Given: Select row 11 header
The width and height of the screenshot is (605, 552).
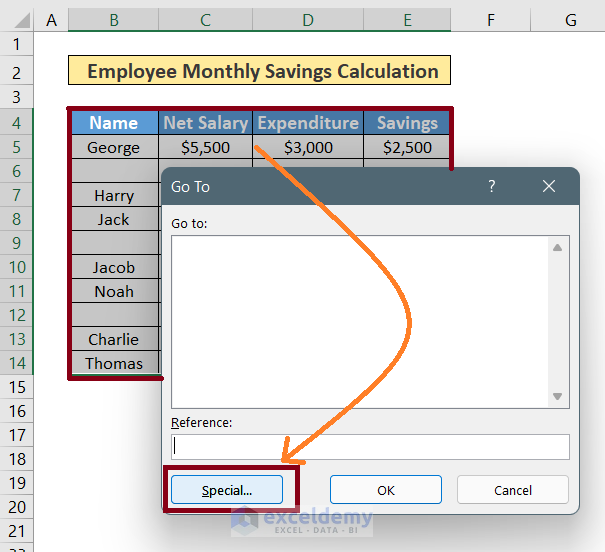Looking at the screenshot, I should pos(16,291).
